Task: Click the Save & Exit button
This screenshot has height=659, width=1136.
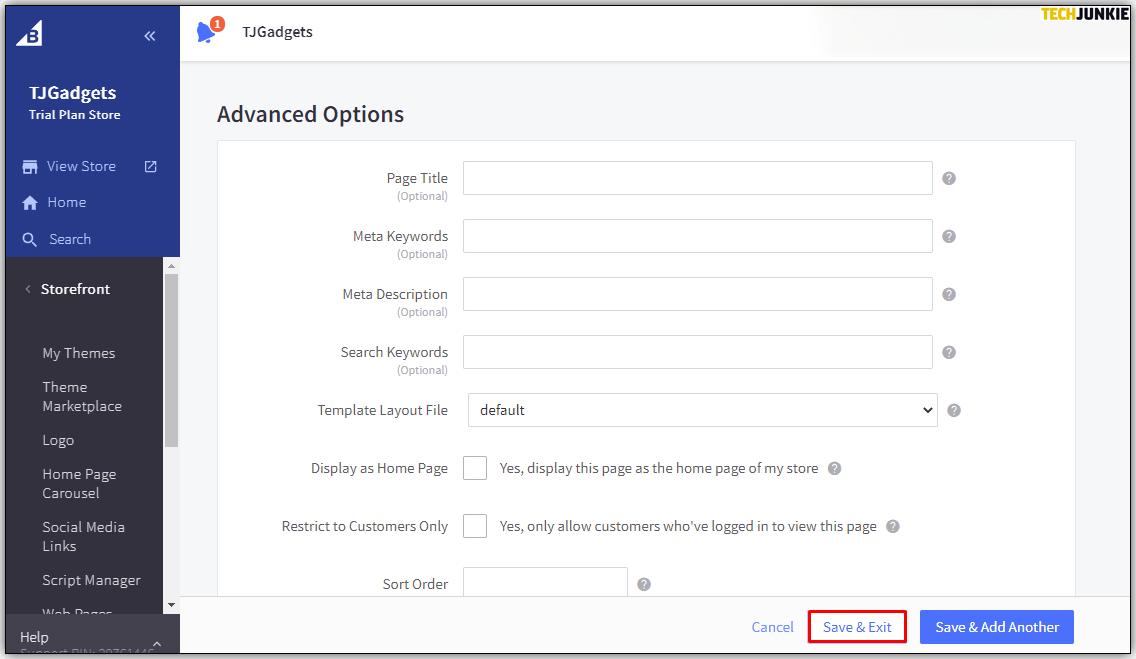Action: (857, 627)
